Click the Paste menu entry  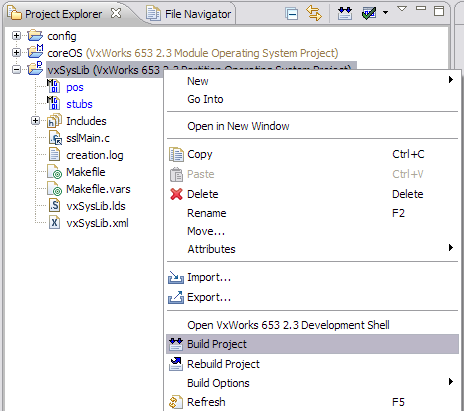point(312,174)
